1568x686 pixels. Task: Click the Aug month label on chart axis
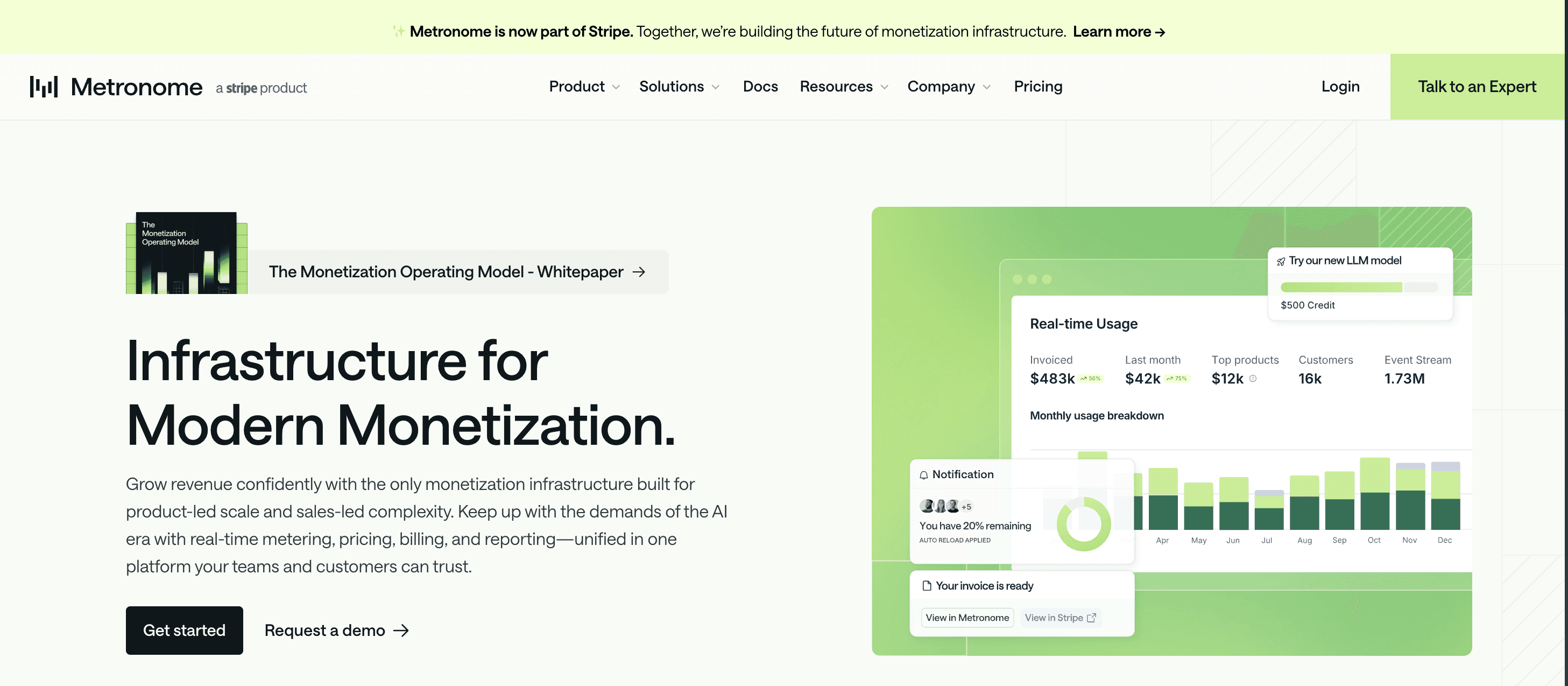[x=1304, y=541]
